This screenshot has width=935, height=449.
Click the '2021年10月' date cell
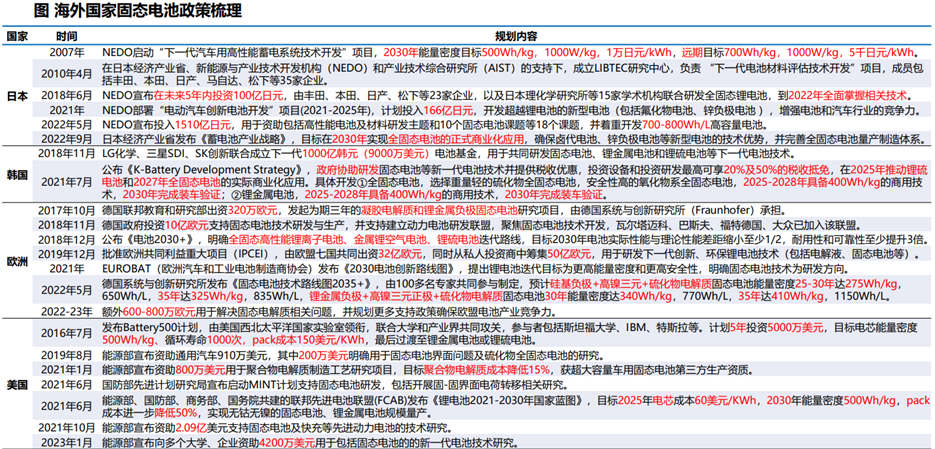pos(67,428)
